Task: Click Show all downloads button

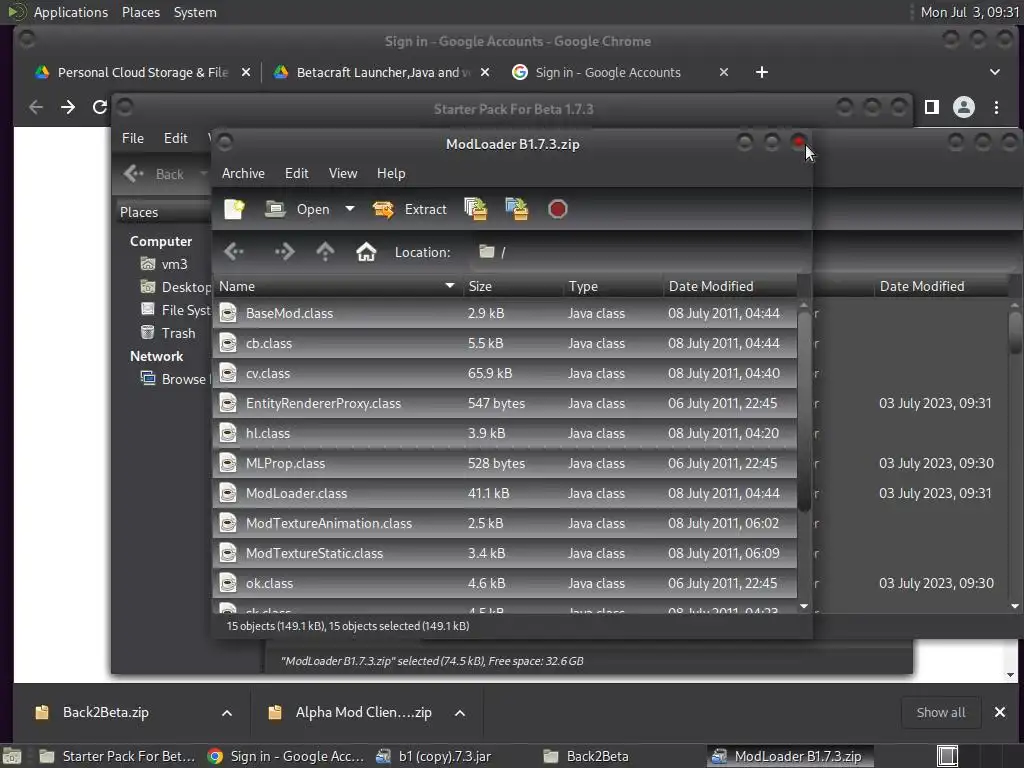Action: (x=941, y=712)
